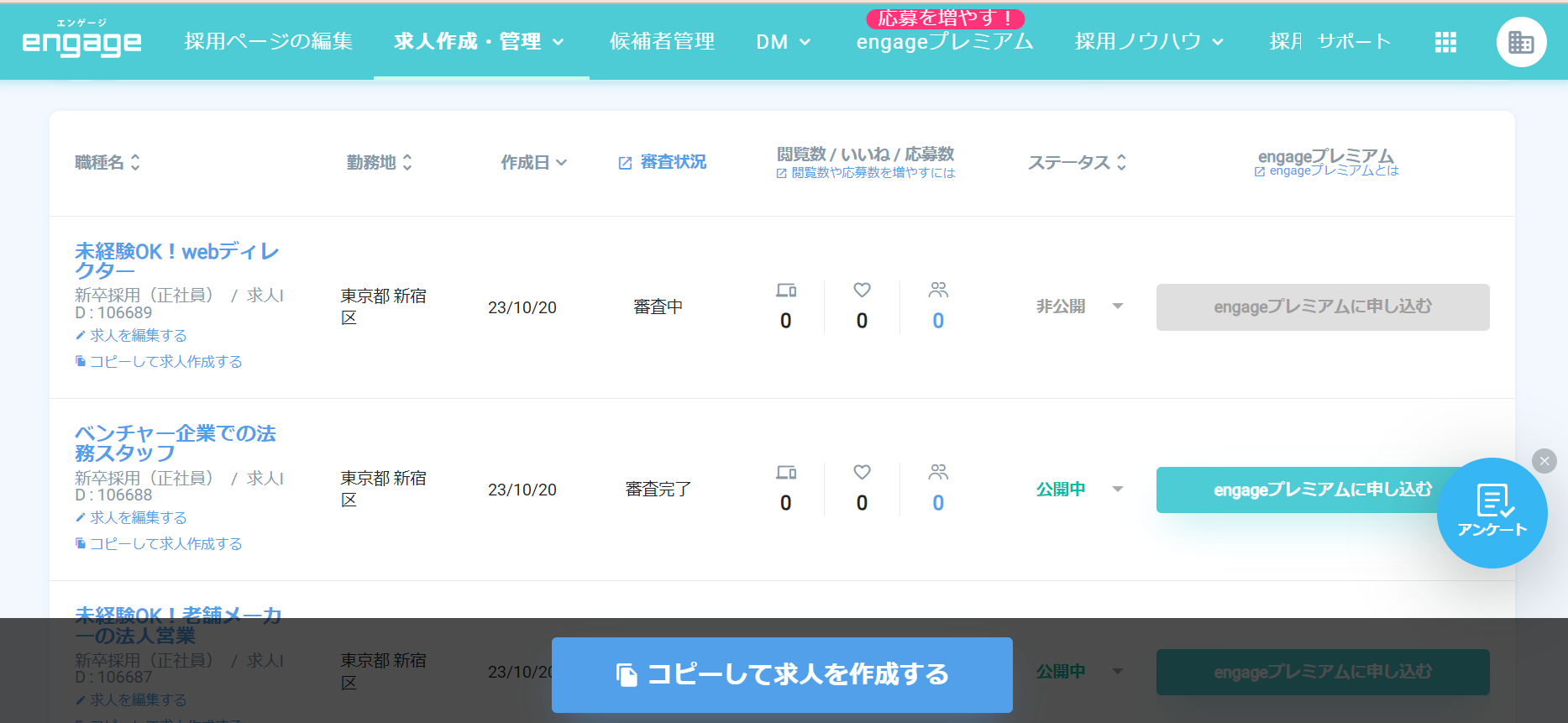Viewport: 1568px width, 723px height.
Task: Open engageプレミアム from nav bar
Action: (x=945, y=41)
